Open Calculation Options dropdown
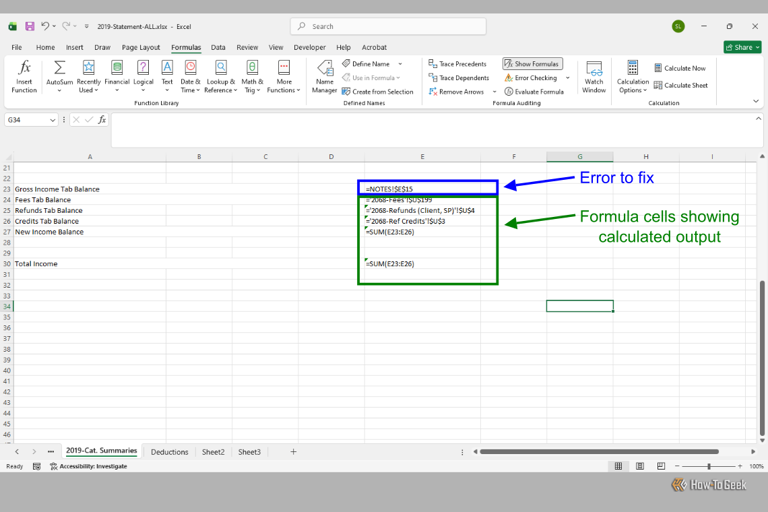Image resolution: width=768 pixels, height=512 pixels. coord(632,76)
